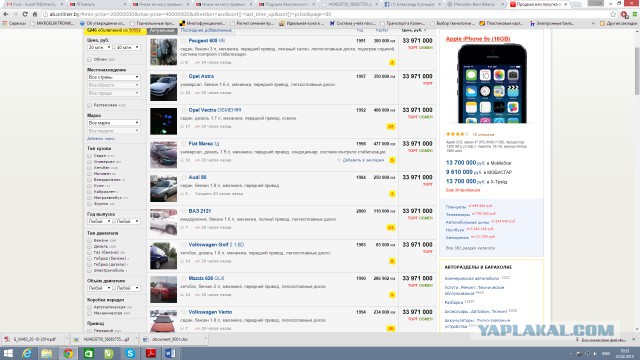Open the Все страны dropdown
The height and width of the screenshot is (360, 640).
tap(113, 77)
